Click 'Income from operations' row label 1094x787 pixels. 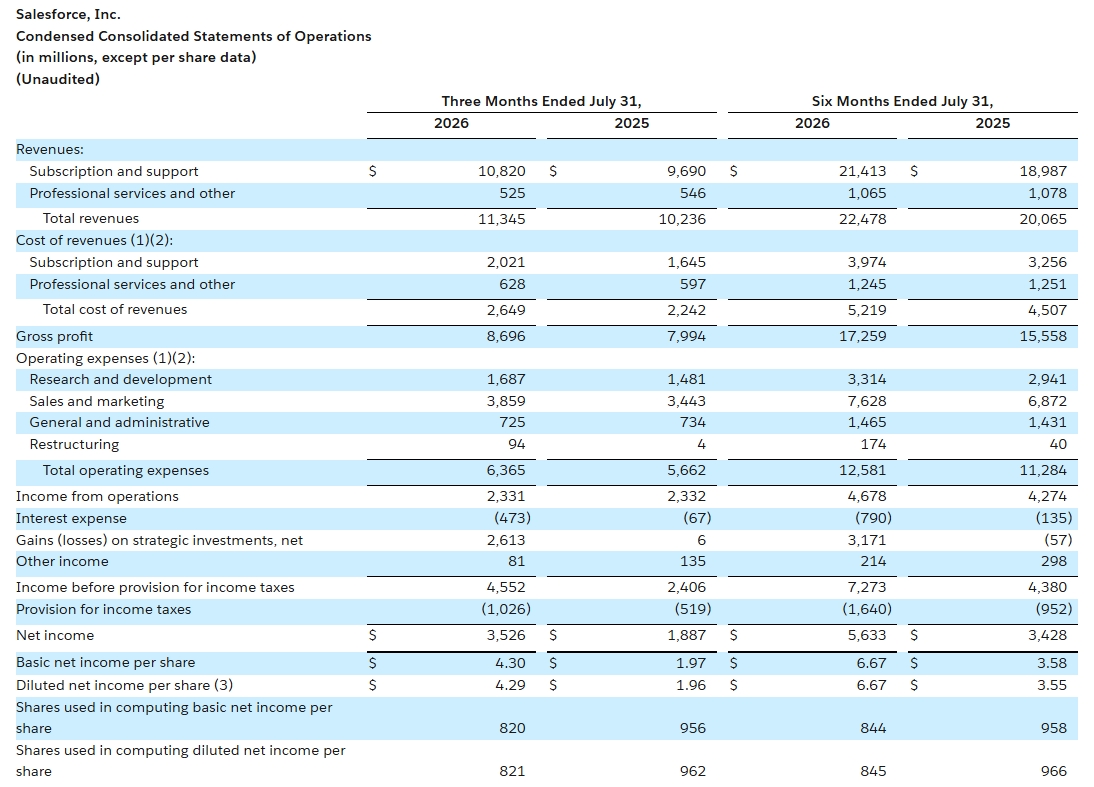coord(97,496)
